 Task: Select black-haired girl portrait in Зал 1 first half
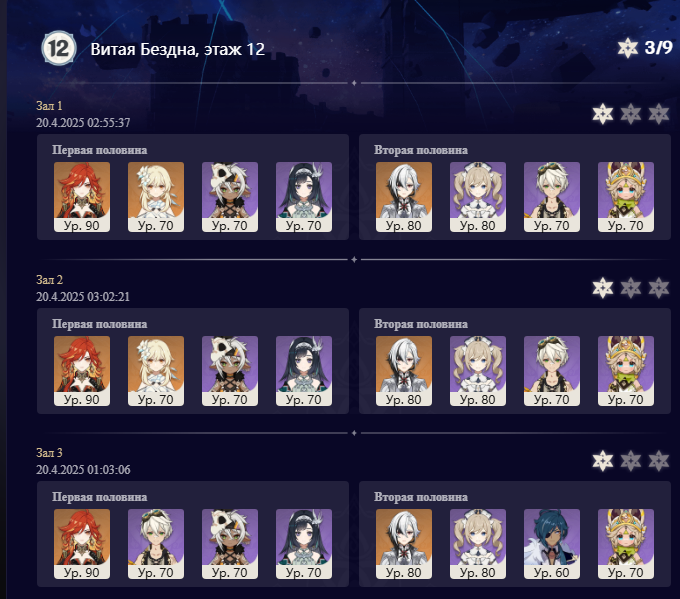(304, 197)
